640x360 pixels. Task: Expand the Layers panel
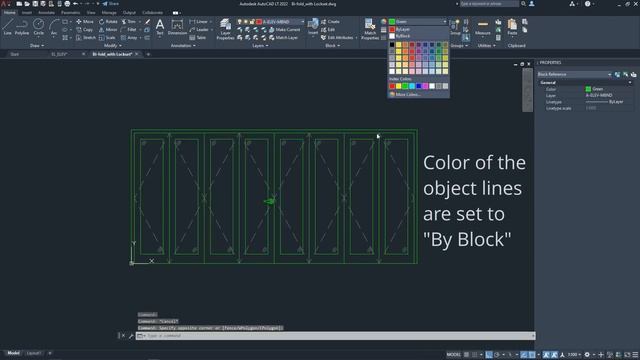[x=260, y=46]
